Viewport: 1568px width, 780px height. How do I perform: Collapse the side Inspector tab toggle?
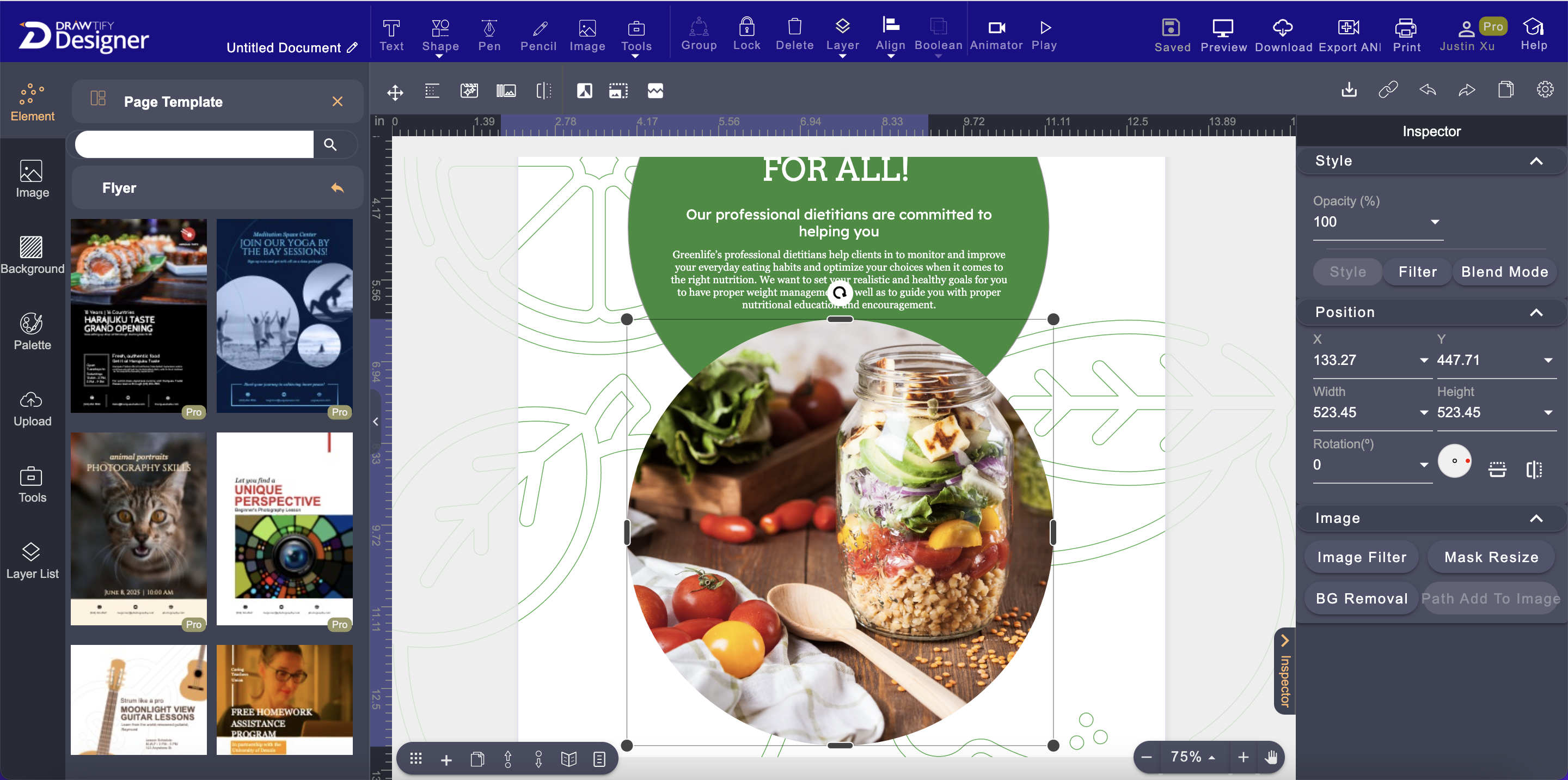tap(1284, 670)
